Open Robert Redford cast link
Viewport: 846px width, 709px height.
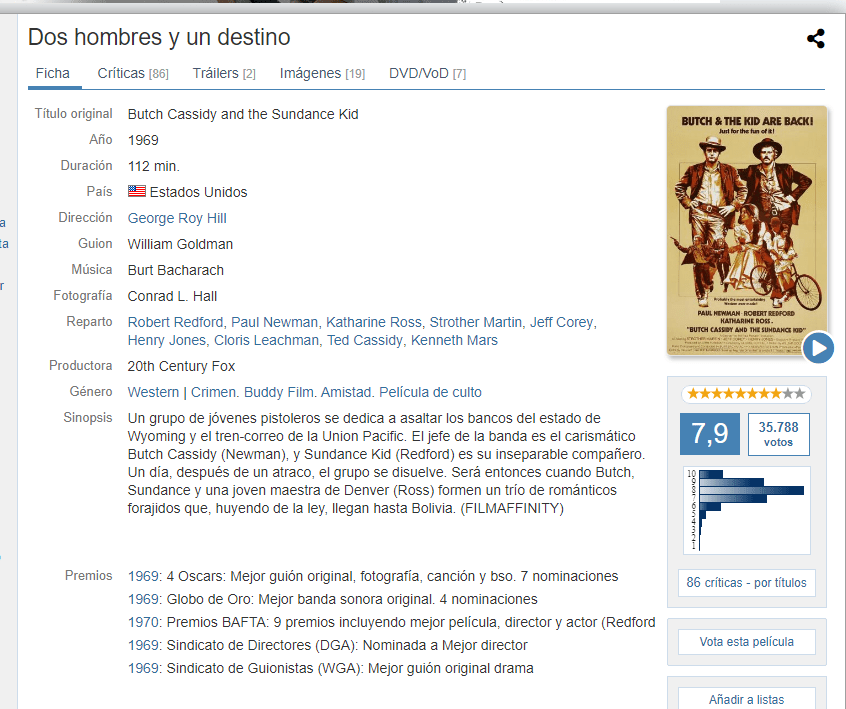tap(176, 322)
